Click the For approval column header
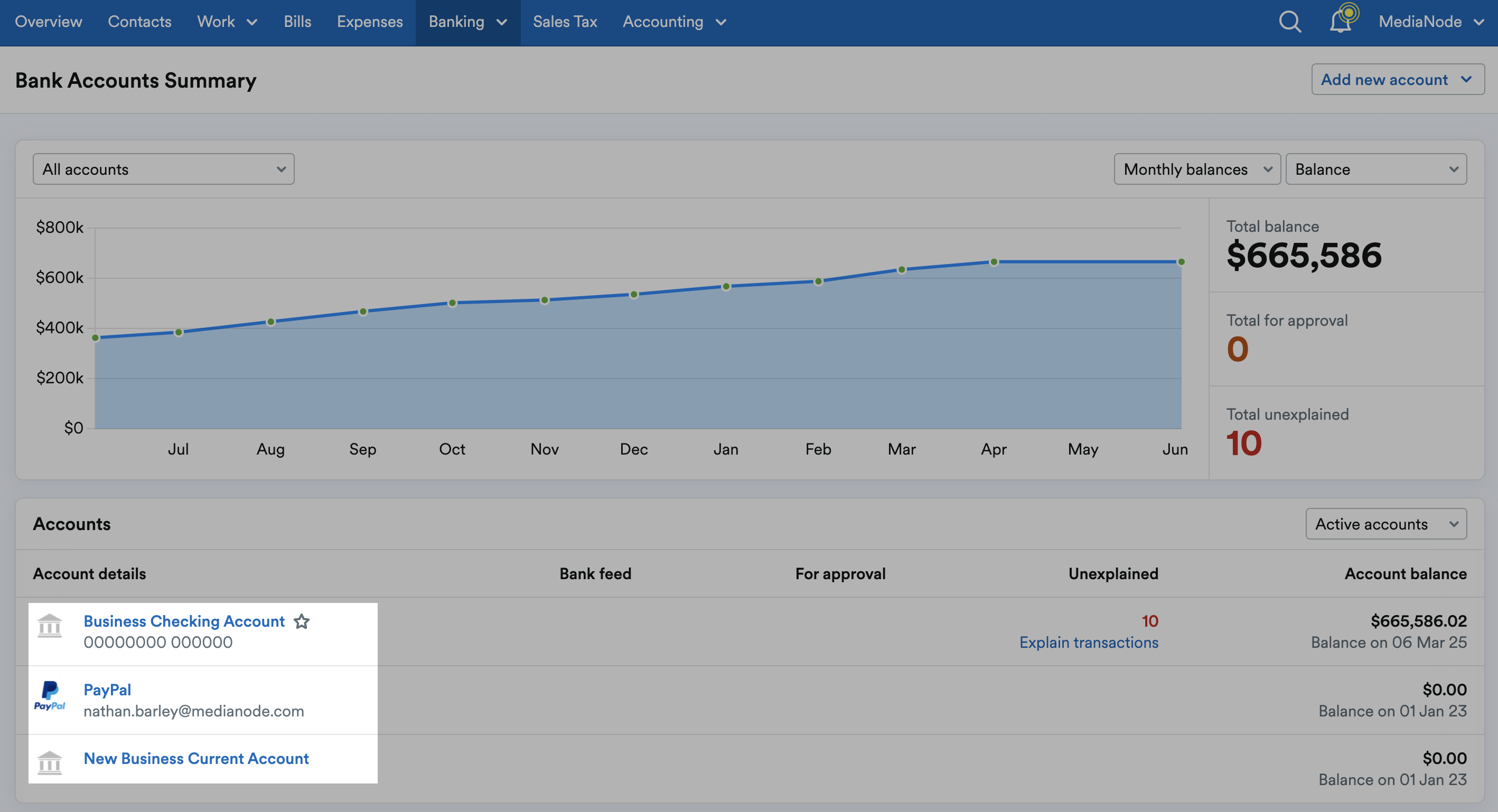This screenshot has width=1498, height=812. pyautogui.click(x=840, y=574)
